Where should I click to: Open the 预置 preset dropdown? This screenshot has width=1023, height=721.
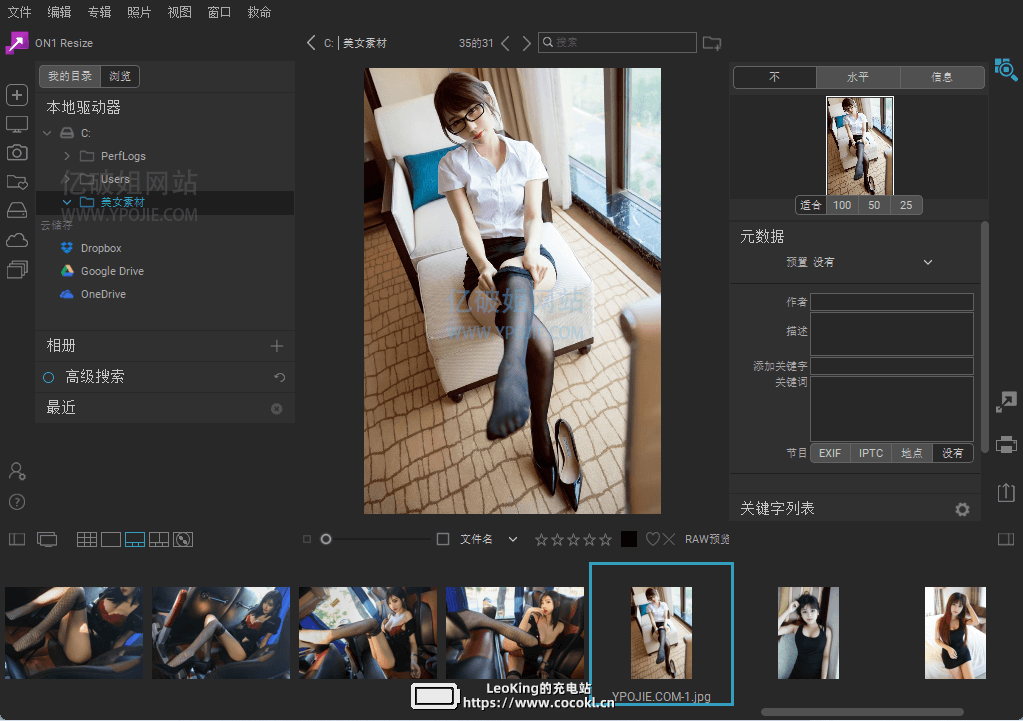[927, 262]
